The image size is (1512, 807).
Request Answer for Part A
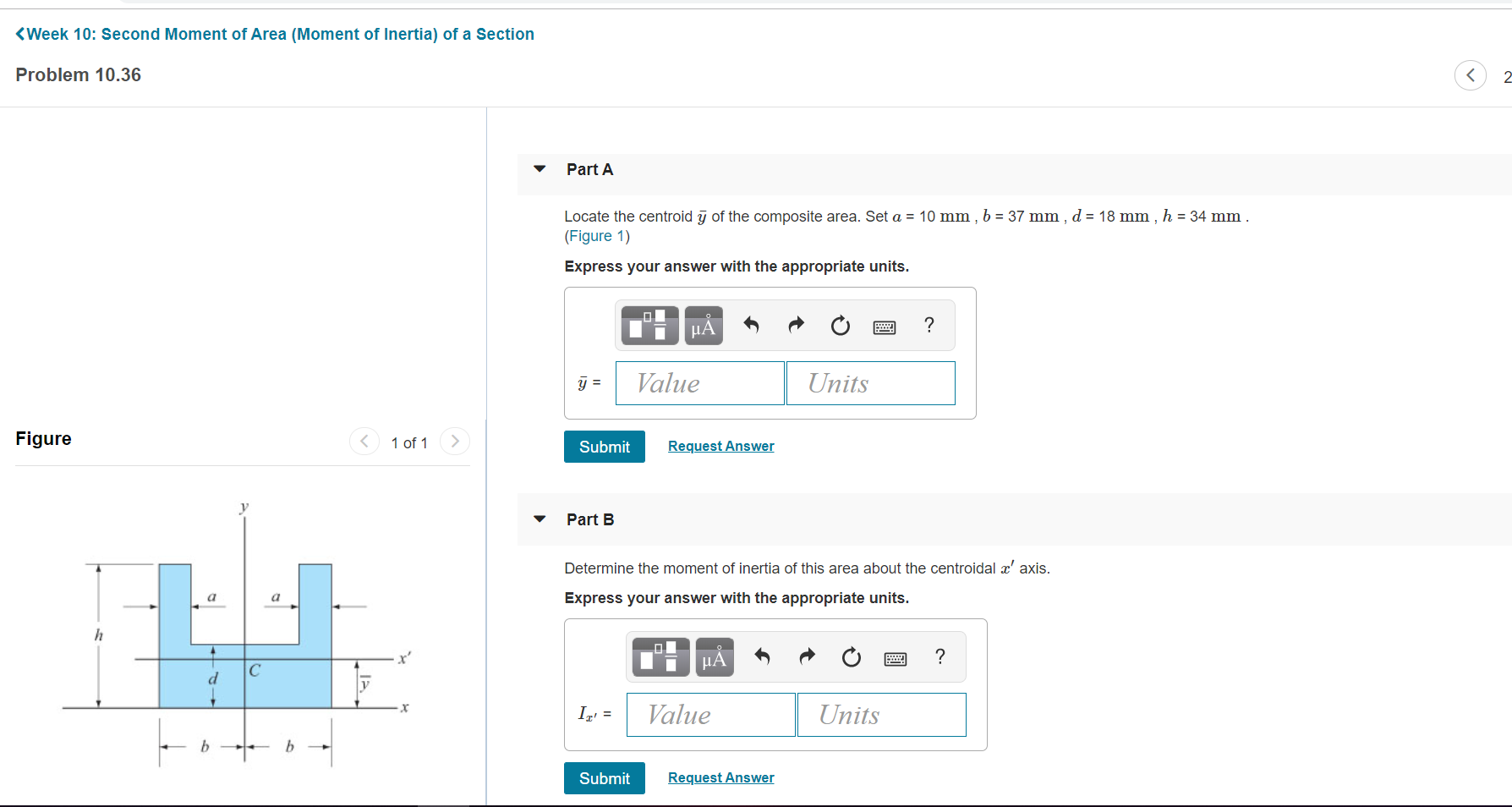click(x=720, y=446)
